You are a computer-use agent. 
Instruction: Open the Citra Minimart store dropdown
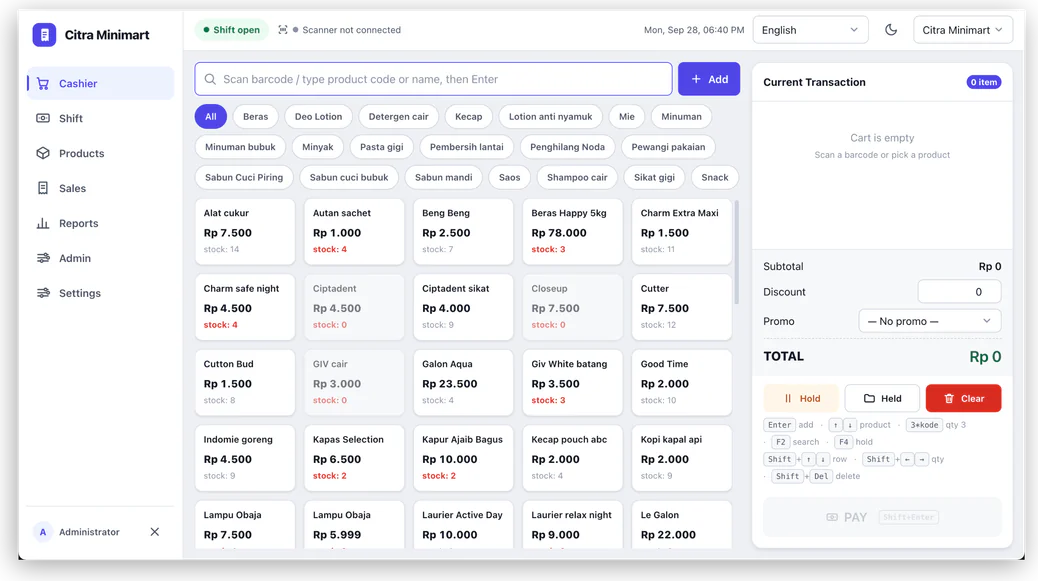[x=963, y=30]
